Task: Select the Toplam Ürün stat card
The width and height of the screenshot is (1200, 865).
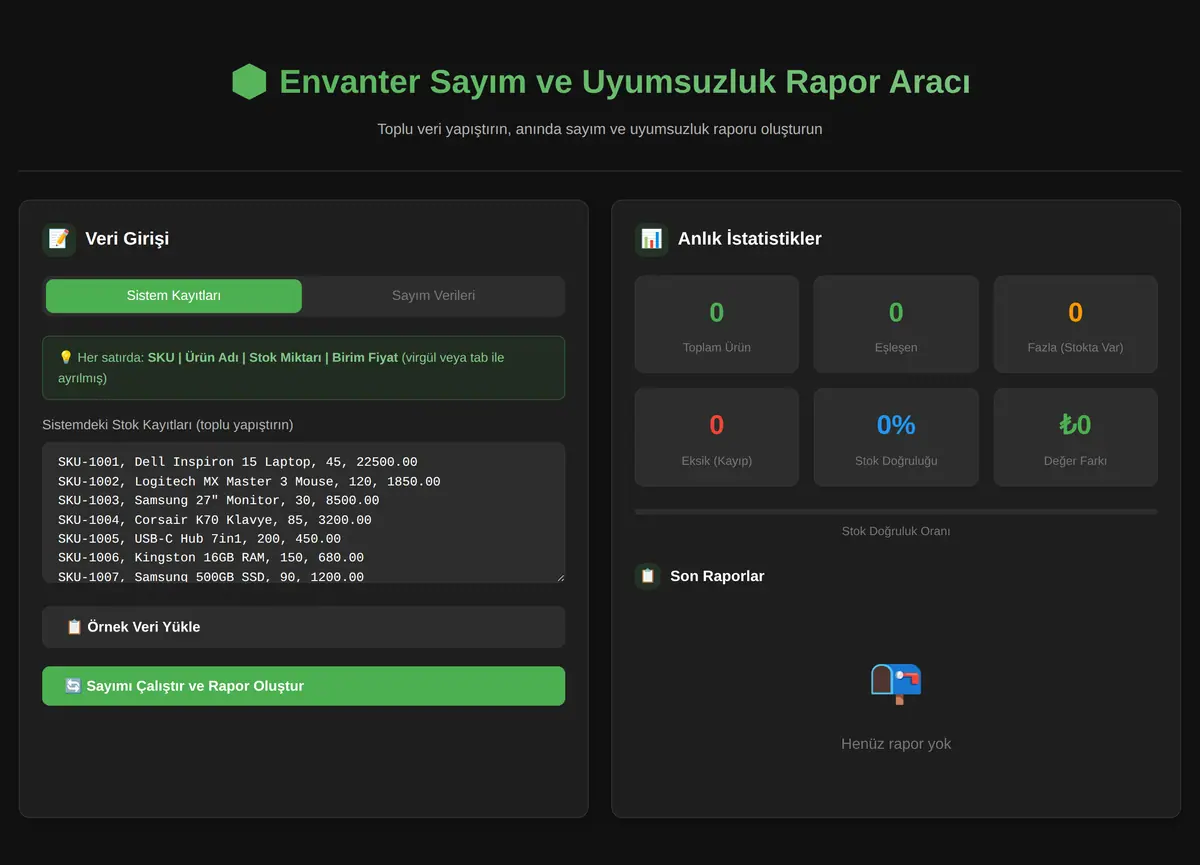Action: click(x=717, y=325)
